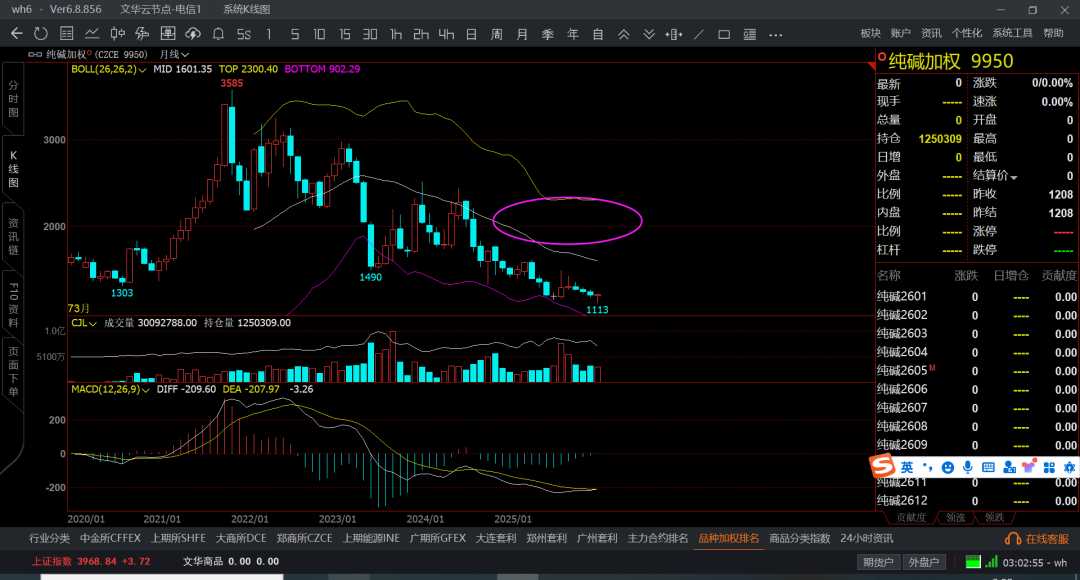Image resolution: width=1080 pixels, height=580 pixels.
Task: Select the 季 quarterly period
Action: (548, 34)
